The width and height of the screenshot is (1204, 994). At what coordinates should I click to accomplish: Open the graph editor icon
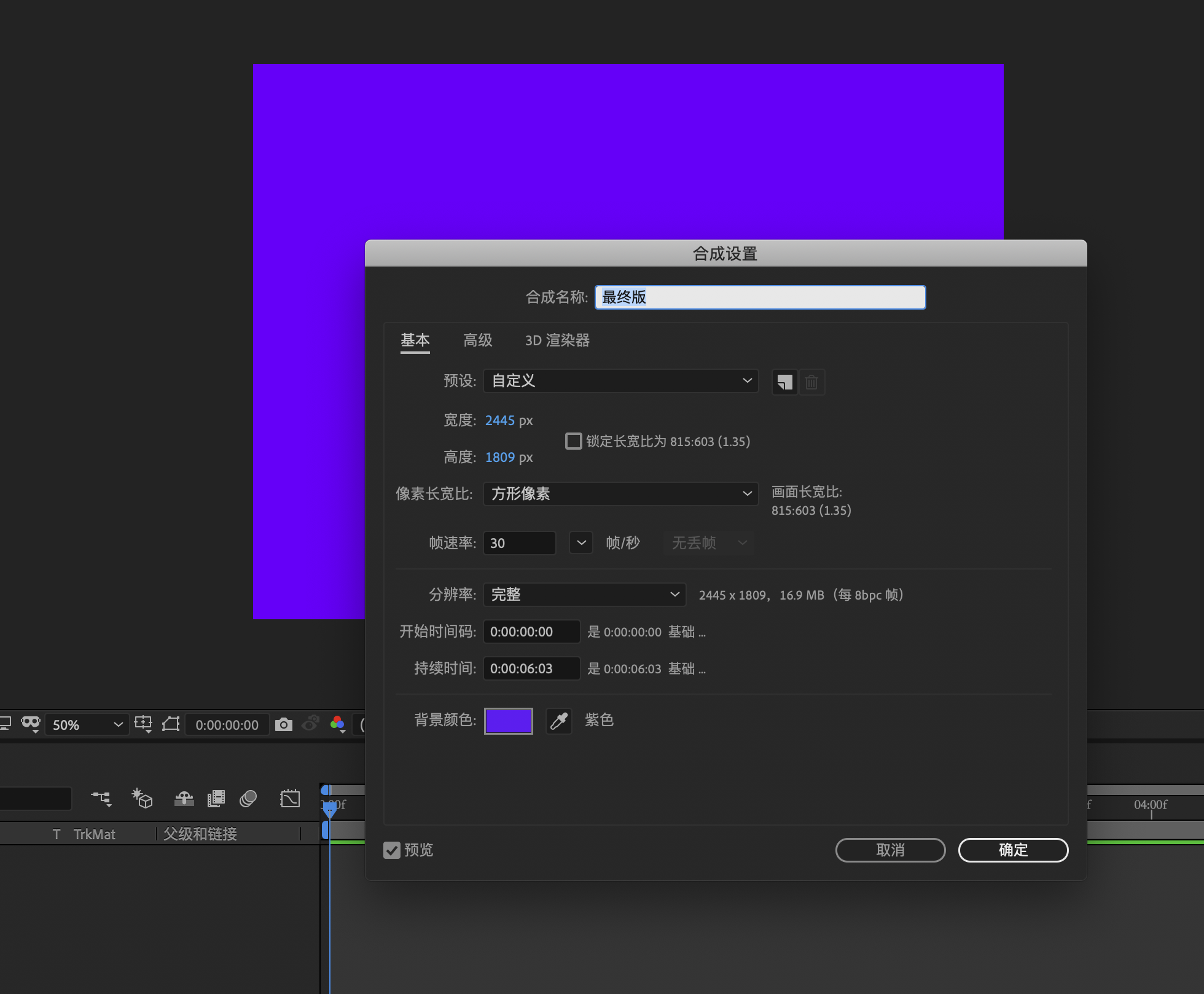pyautogui.click(x=290, y=799)
